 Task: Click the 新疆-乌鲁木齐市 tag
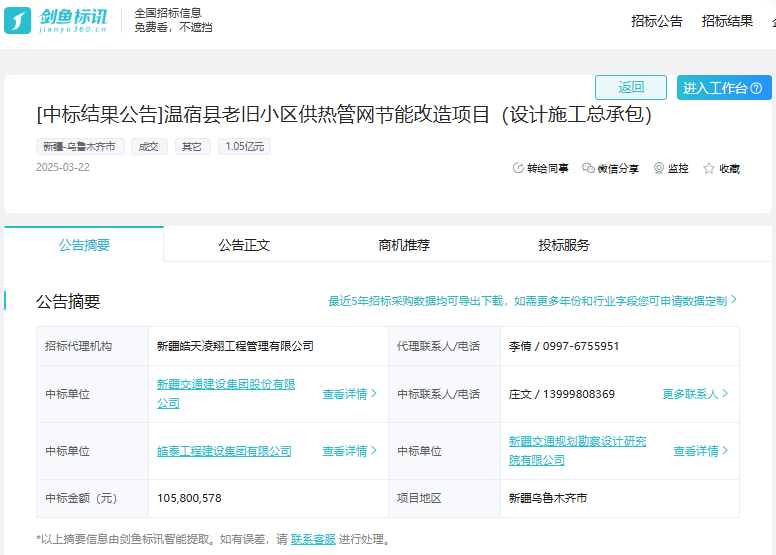(80, 147)
